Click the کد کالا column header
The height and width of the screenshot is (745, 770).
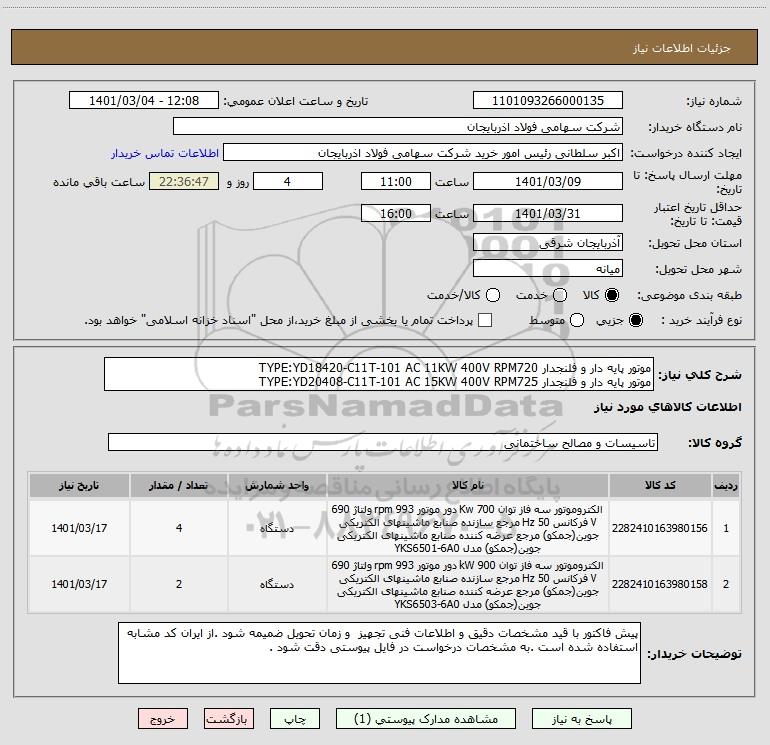(660, 486)
